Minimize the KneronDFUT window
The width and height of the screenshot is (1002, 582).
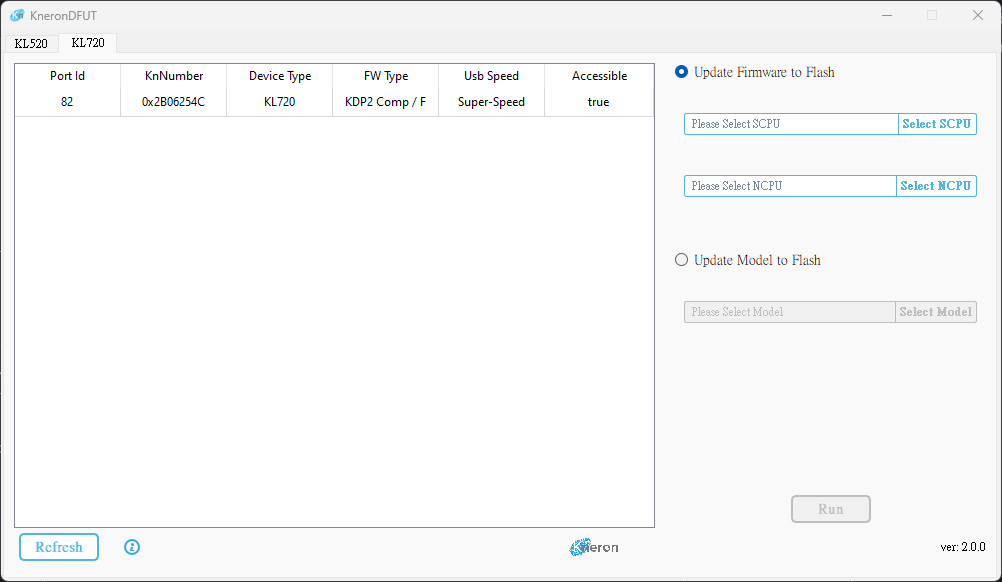tap(887, 15)
